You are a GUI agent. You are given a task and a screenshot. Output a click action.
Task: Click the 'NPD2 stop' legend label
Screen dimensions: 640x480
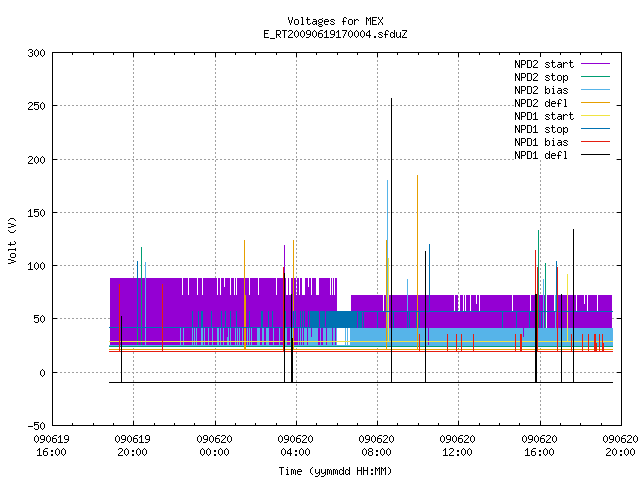tap(541, 77)
